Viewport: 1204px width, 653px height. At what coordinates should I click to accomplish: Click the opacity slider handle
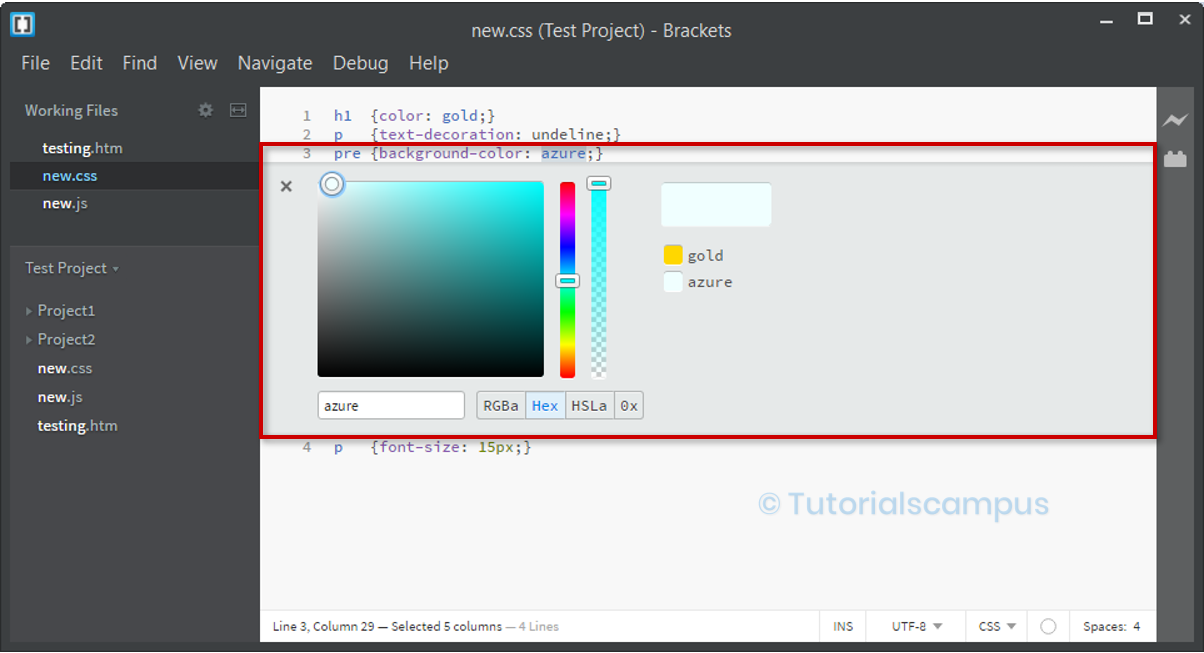599,183
